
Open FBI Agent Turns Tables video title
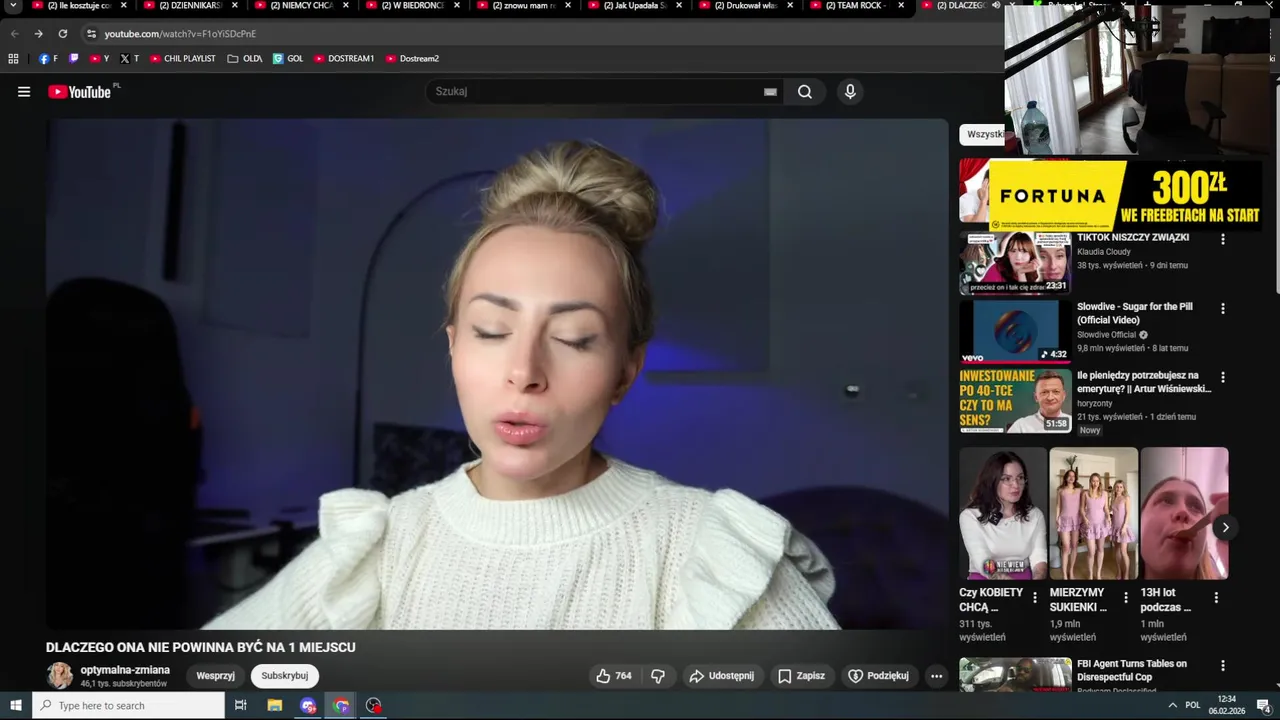point(1132,670)
